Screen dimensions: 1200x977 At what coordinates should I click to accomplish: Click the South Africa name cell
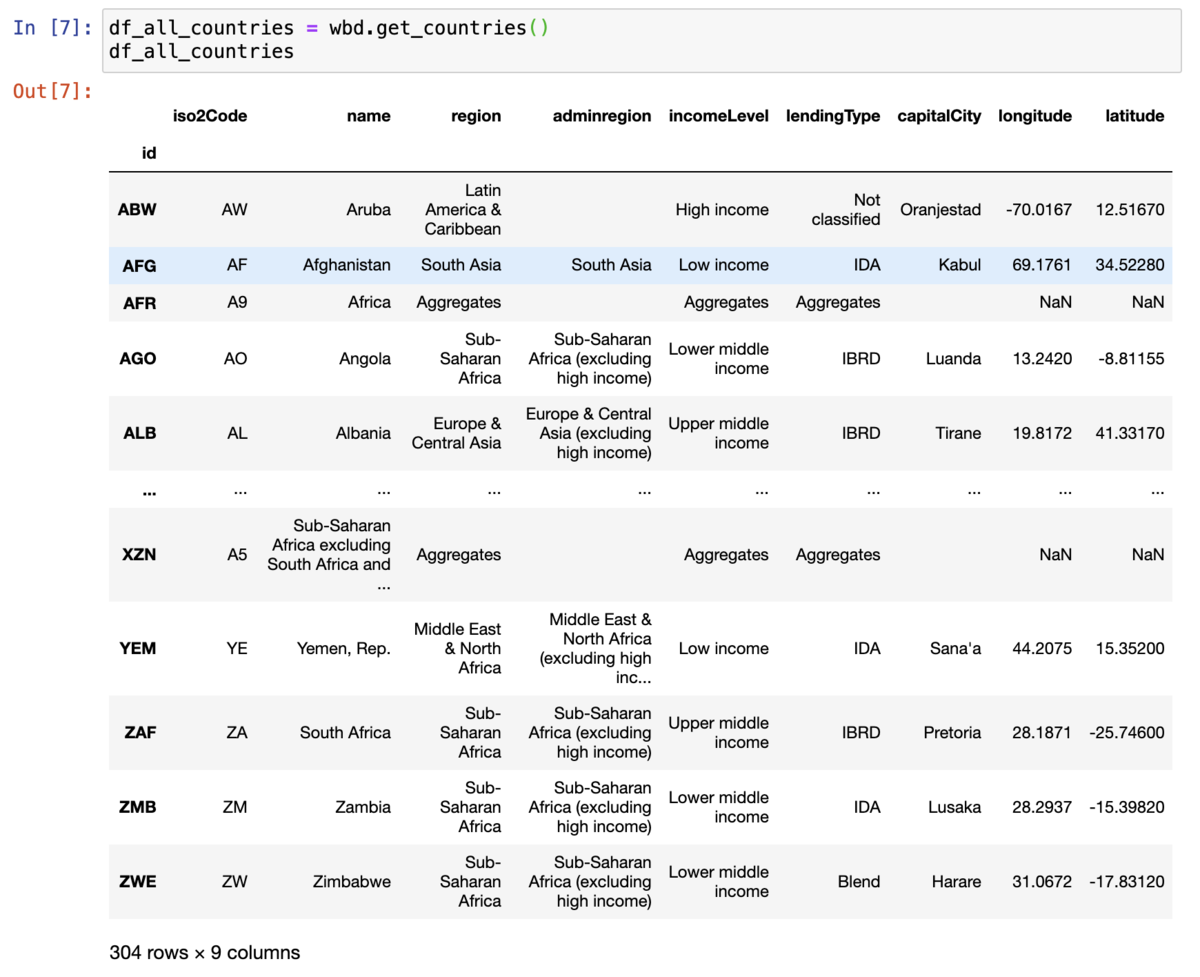point(345,732)
